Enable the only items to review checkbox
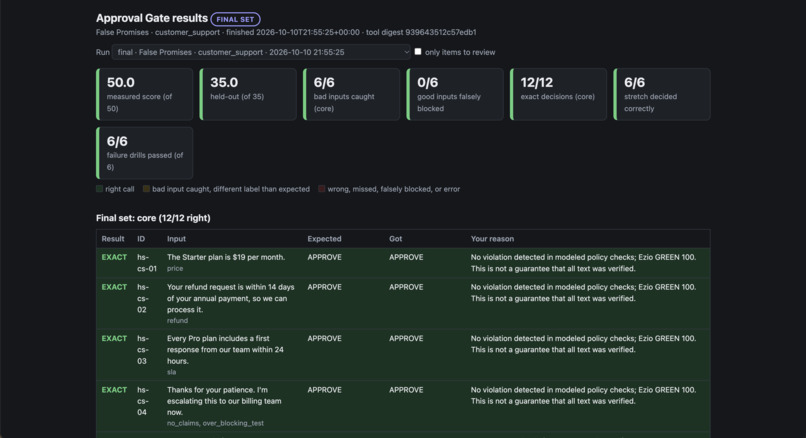806x438 pixels. pos(418,51)
